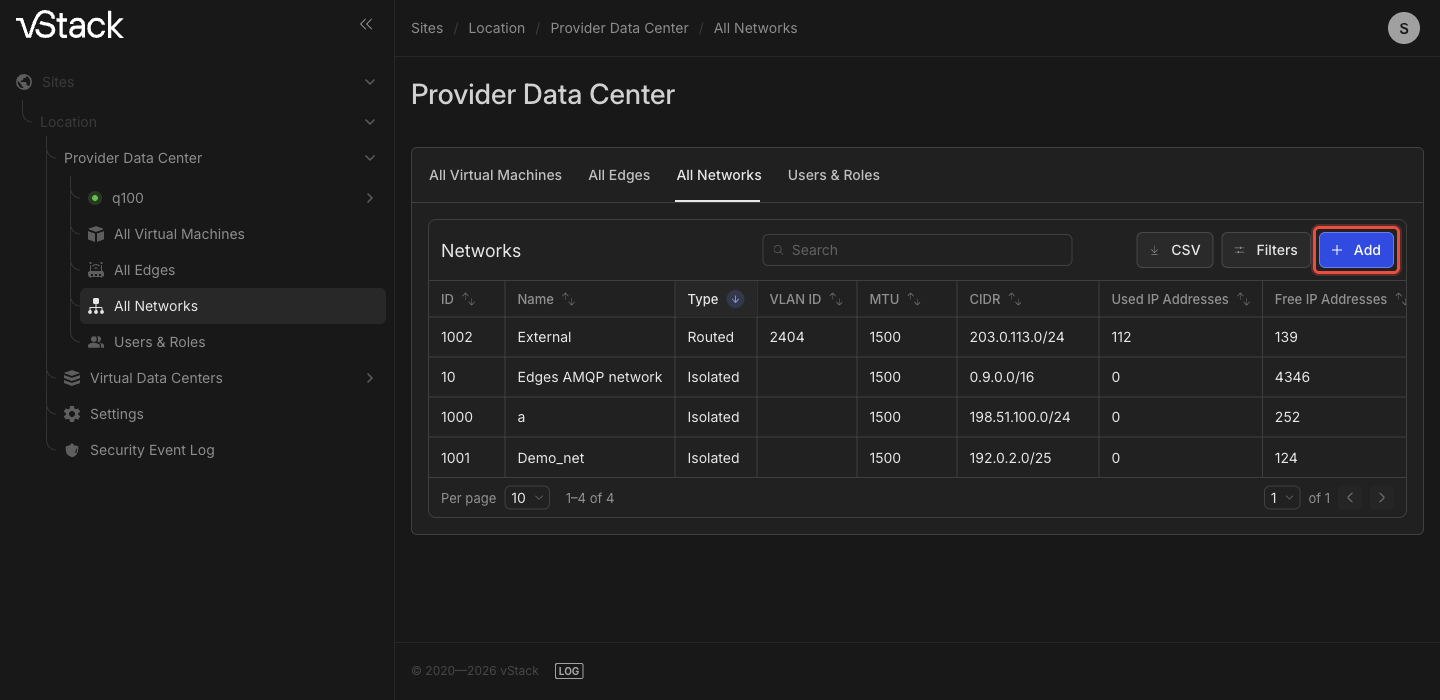Viewport: 1440px width, 700px height.
Task: Click free IP count 4346
Action: pos(1292,377)
